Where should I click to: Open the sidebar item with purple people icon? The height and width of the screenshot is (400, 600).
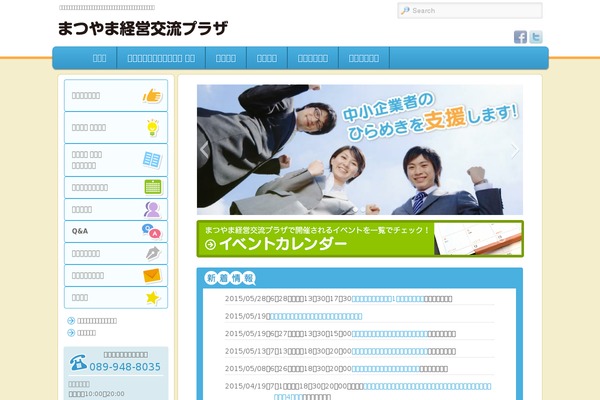click(116, 209)
